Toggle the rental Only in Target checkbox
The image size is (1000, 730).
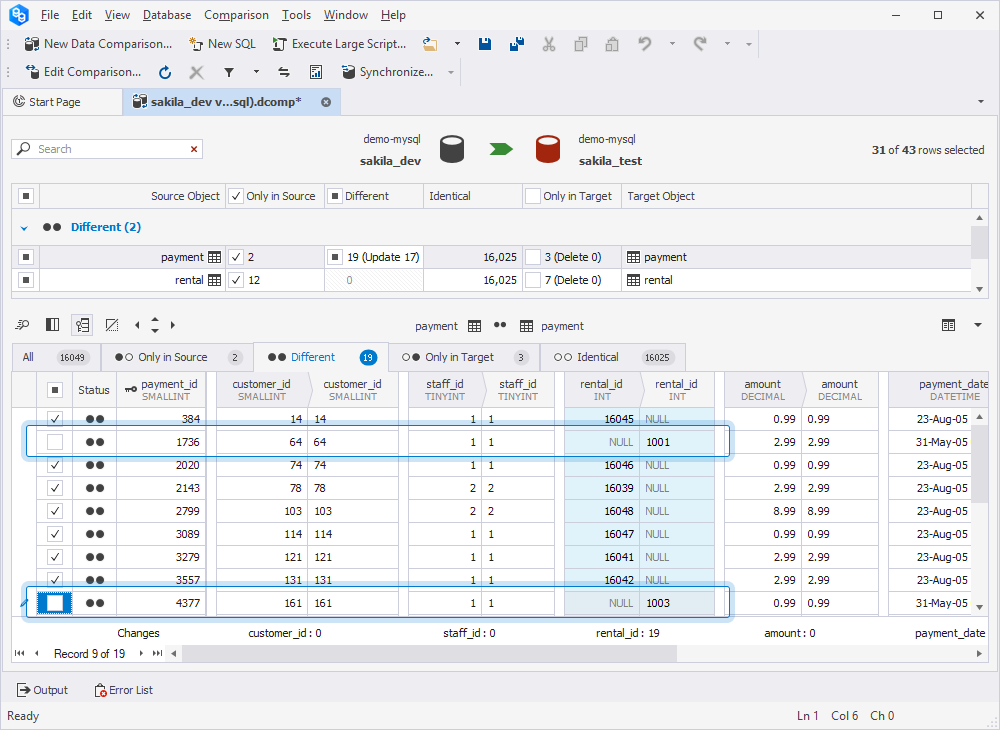533,280
